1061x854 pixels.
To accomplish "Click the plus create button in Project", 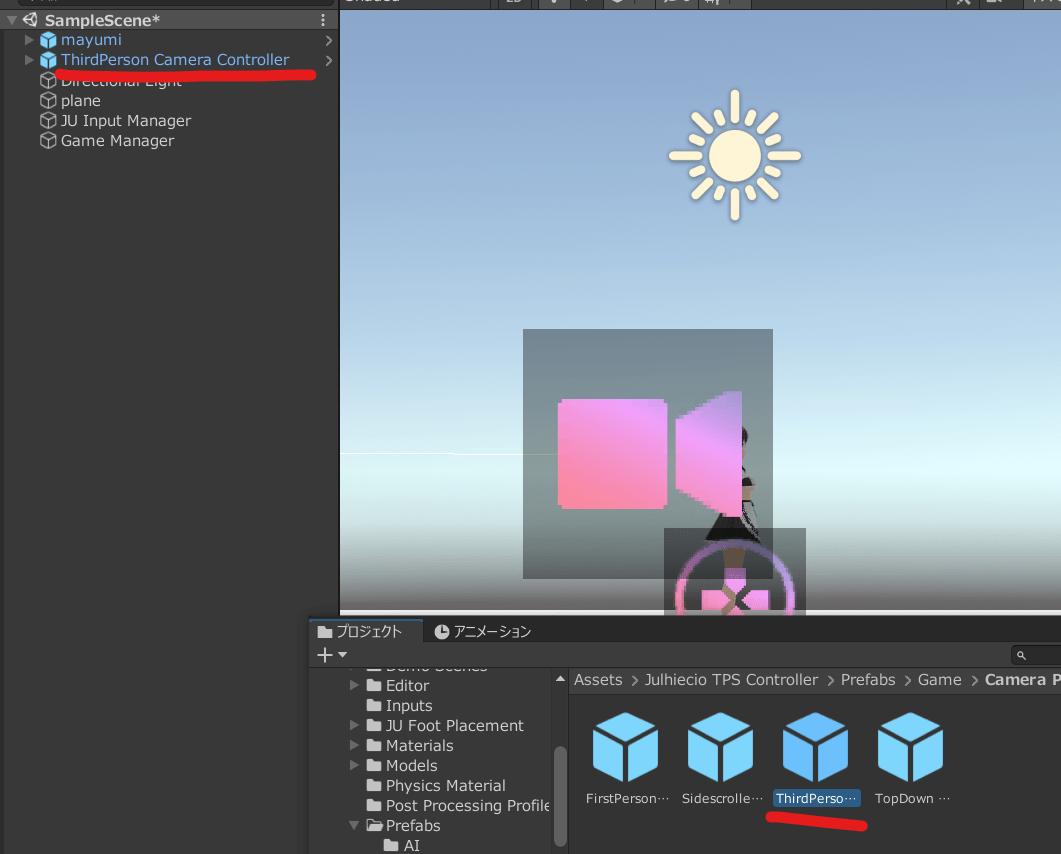I will point(325,655).
